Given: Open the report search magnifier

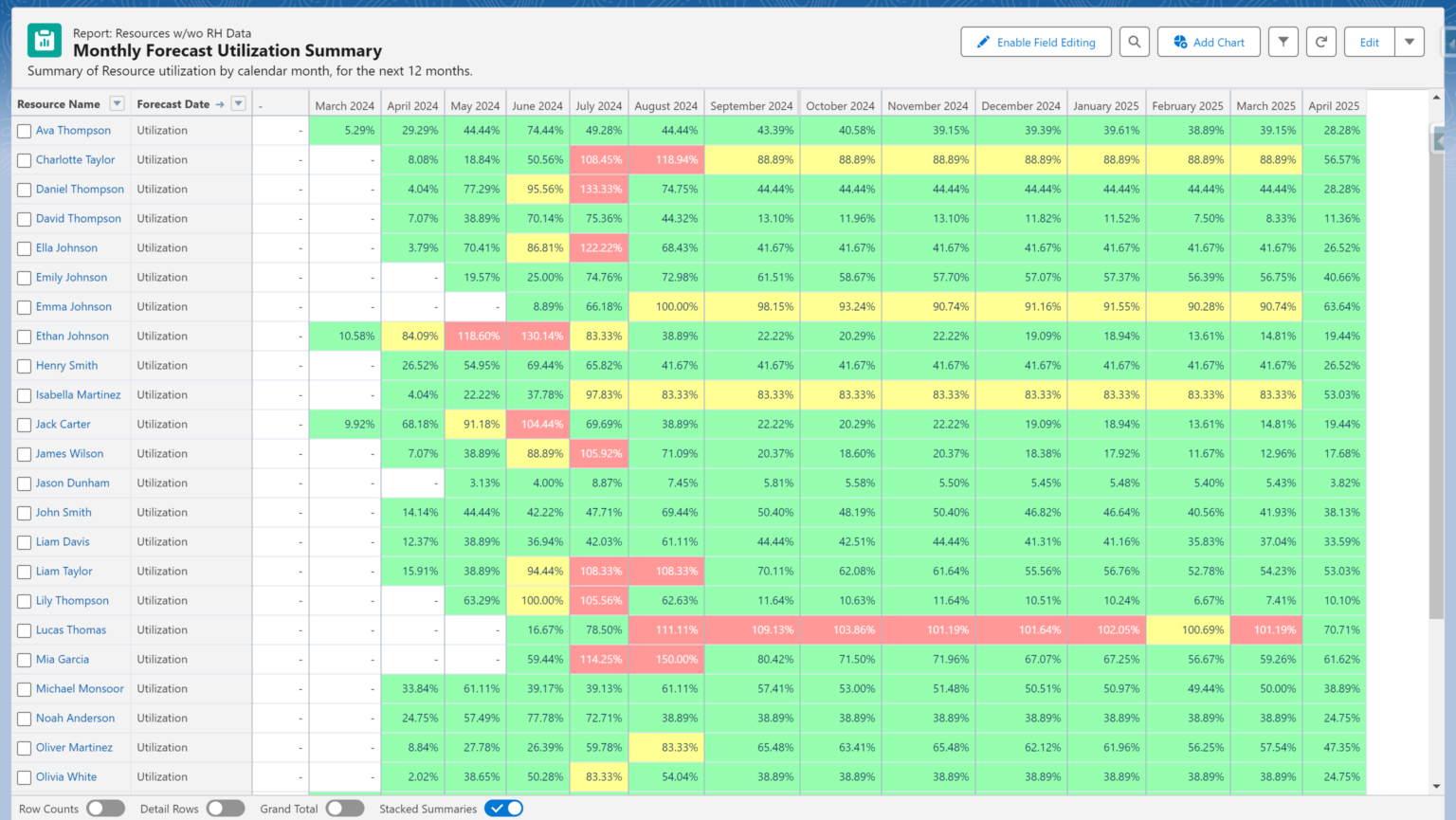Looking at the screenshot, I should tap(1134, 42).
